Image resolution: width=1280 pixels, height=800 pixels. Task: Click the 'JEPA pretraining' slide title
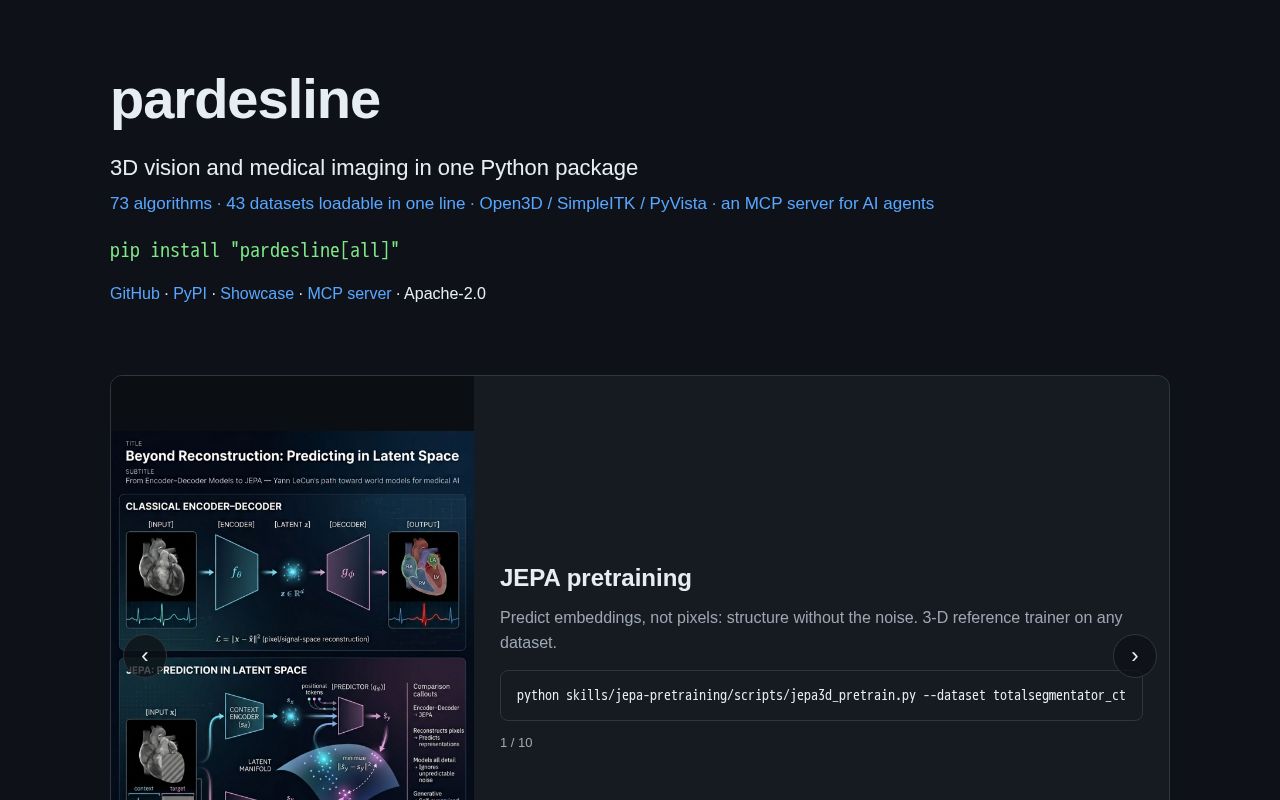[596, 578]
